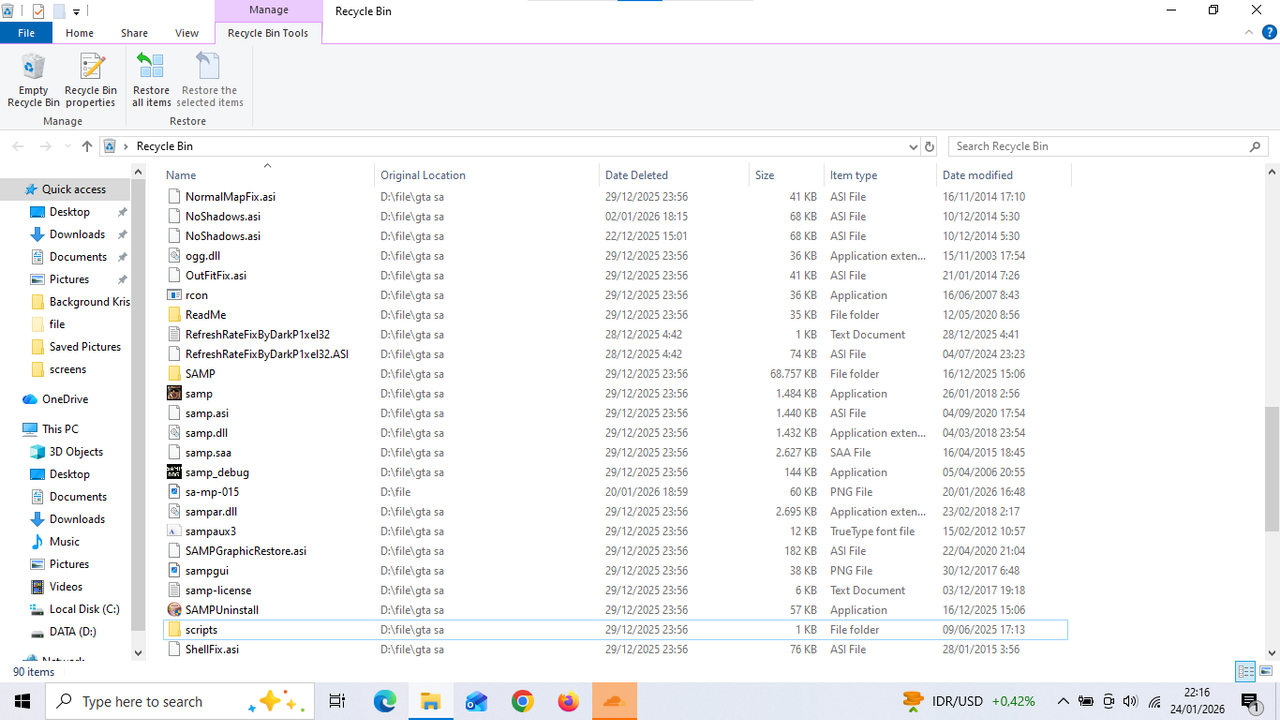This screenshot has width=1280, height=720.
Task: Click the Manage contextual tab
Action: click(x=268, y=10)
